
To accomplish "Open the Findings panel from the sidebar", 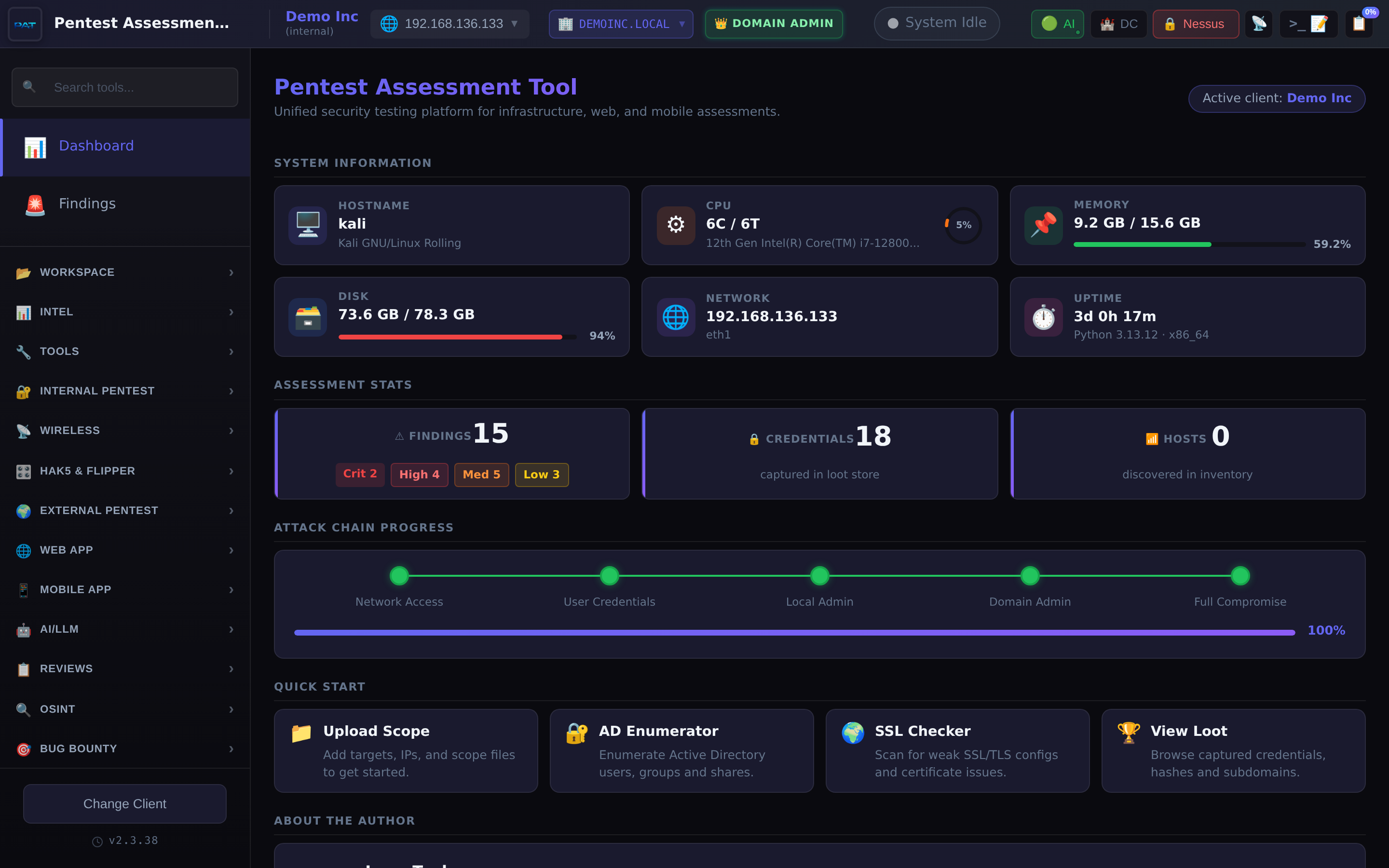I will coord(87,203).
